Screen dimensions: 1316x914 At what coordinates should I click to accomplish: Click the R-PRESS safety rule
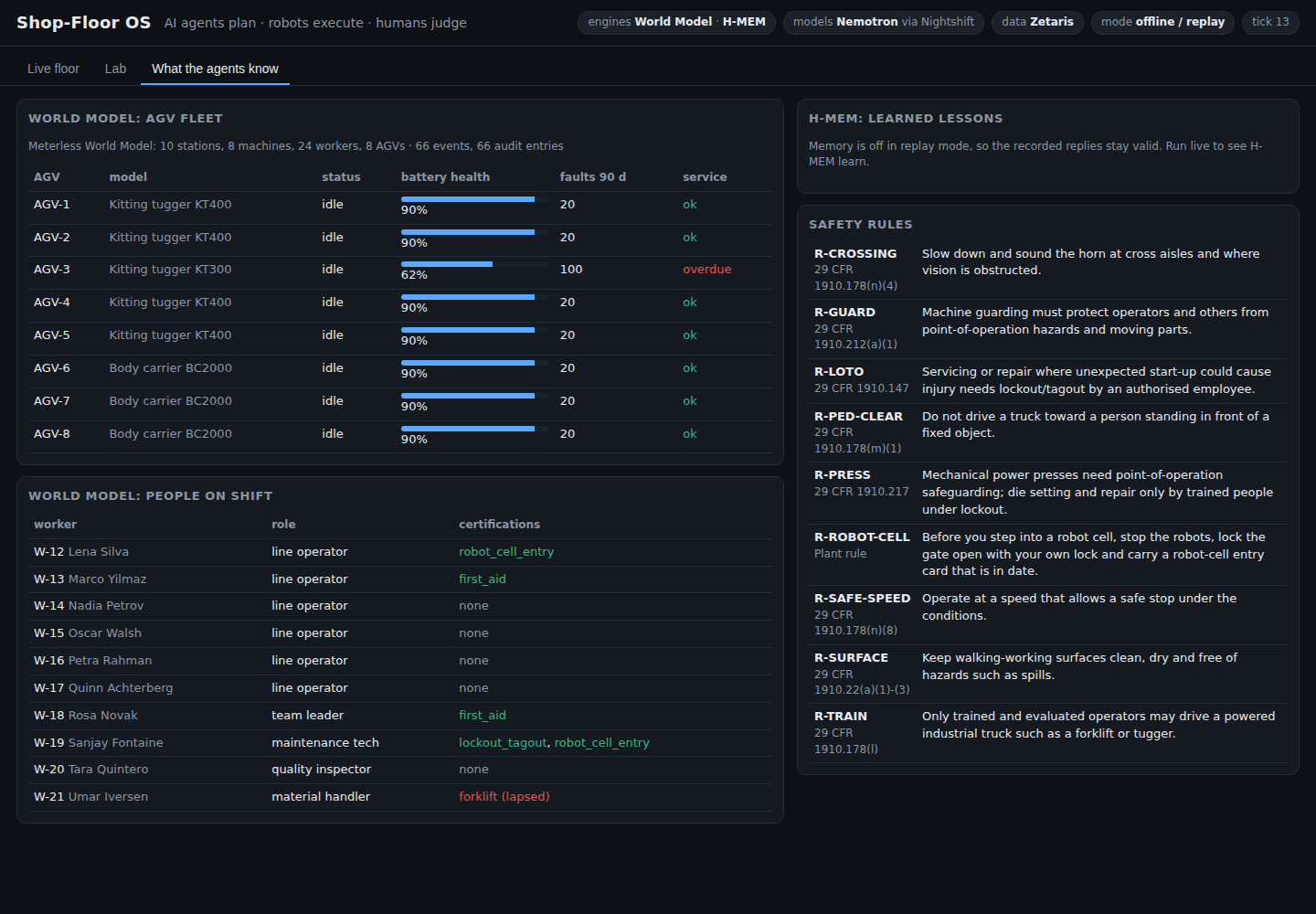click(x=1048, y=493)
